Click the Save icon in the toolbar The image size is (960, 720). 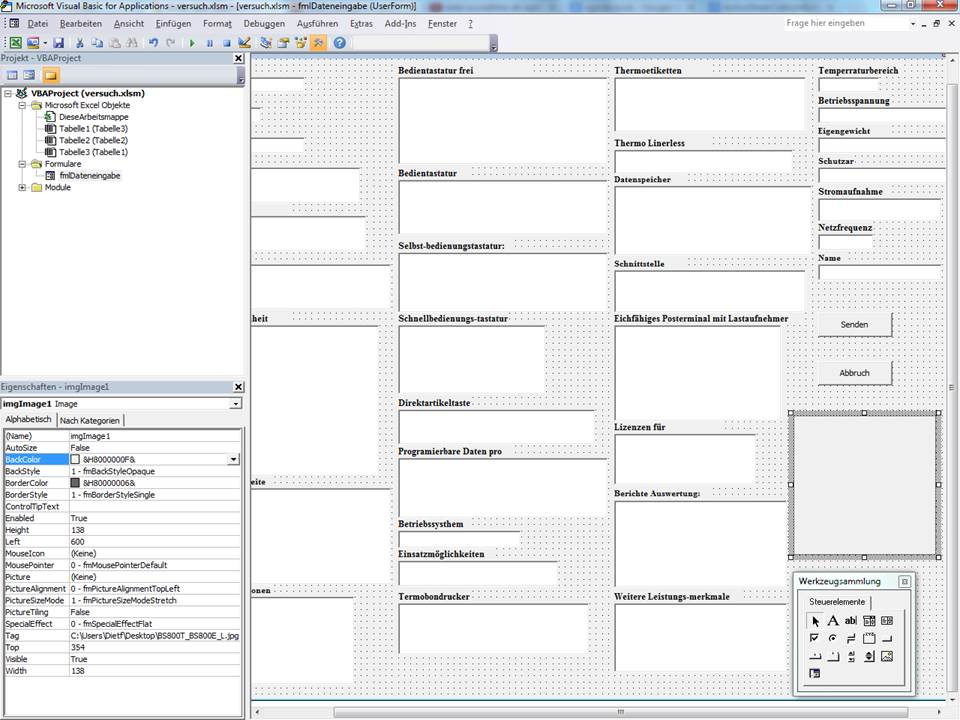pyautogui.click(x=59, y=43)
